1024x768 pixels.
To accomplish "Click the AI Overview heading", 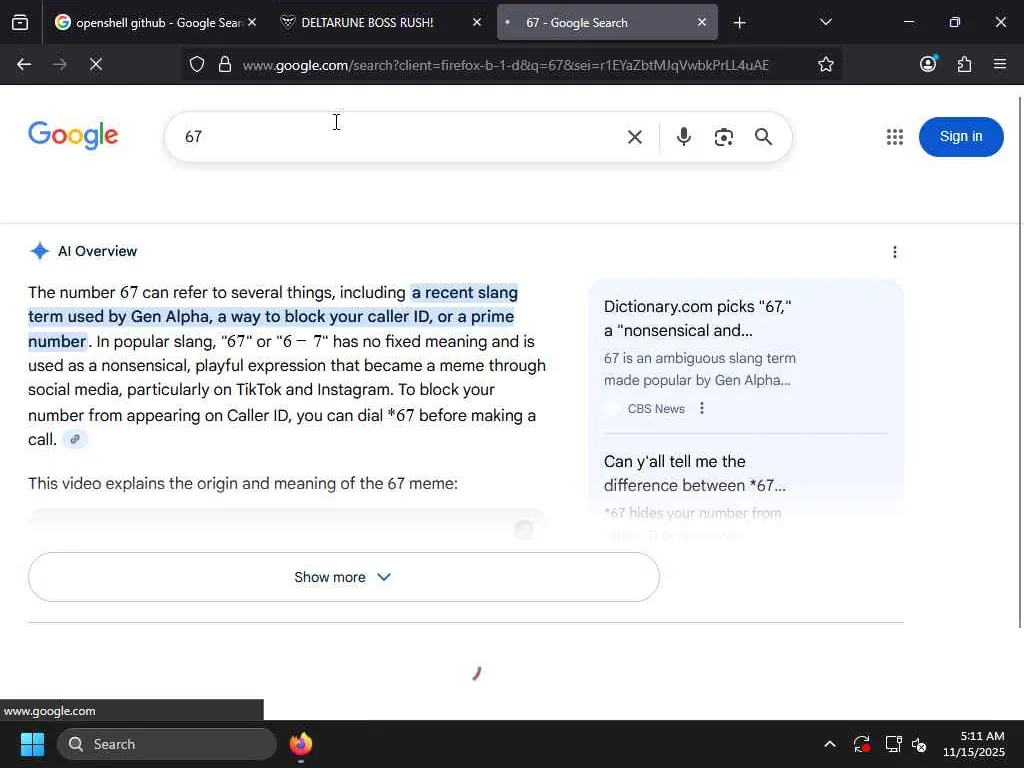I will (x=97, y=251).
